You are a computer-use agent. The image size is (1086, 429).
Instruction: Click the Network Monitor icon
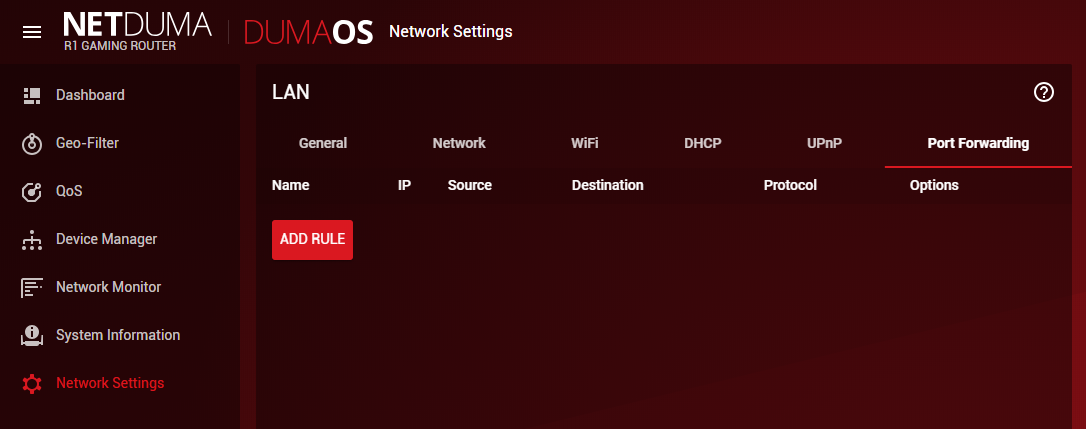tap(31, 288)
